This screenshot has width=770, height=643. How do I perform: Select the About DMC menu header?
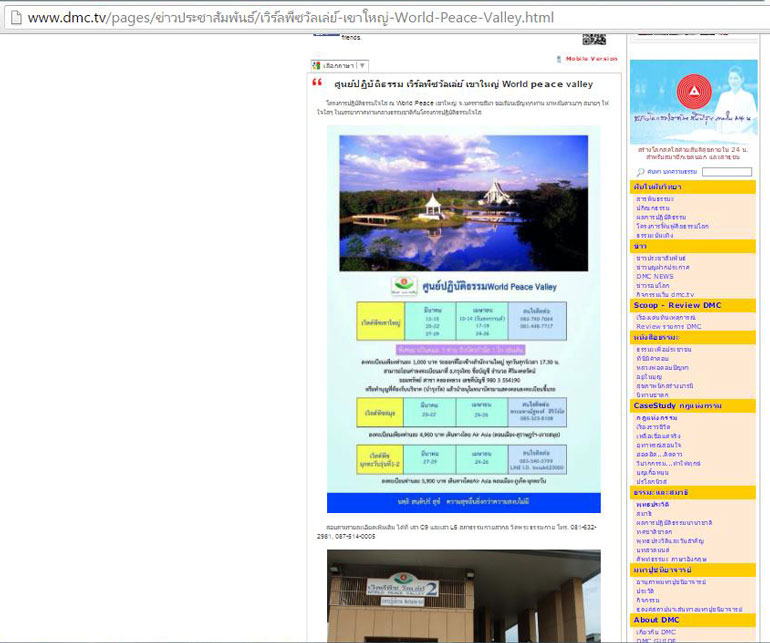pos(656,620)
